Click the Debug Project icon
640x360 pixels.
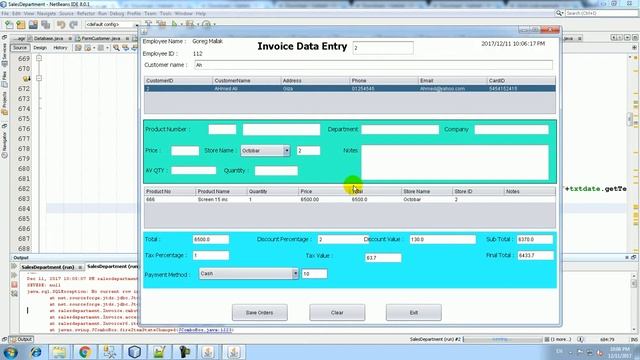[x=190, y=24]
